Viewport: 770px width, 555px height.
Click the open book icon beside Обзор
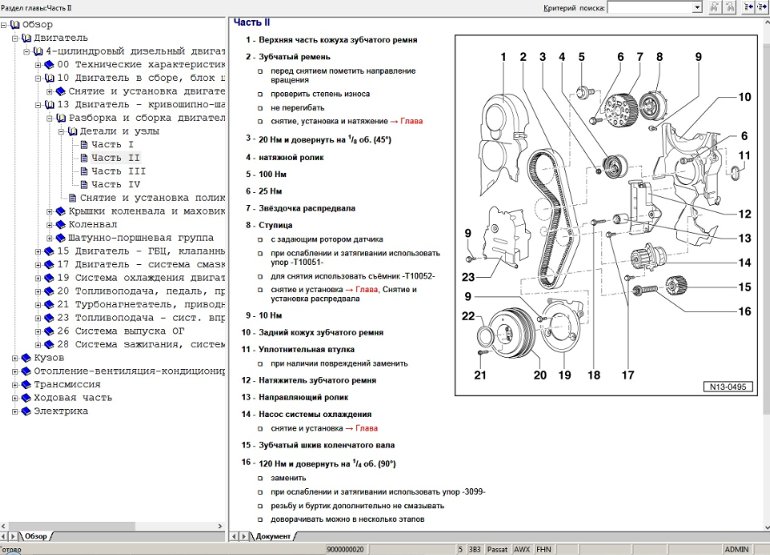coord(15,25)
